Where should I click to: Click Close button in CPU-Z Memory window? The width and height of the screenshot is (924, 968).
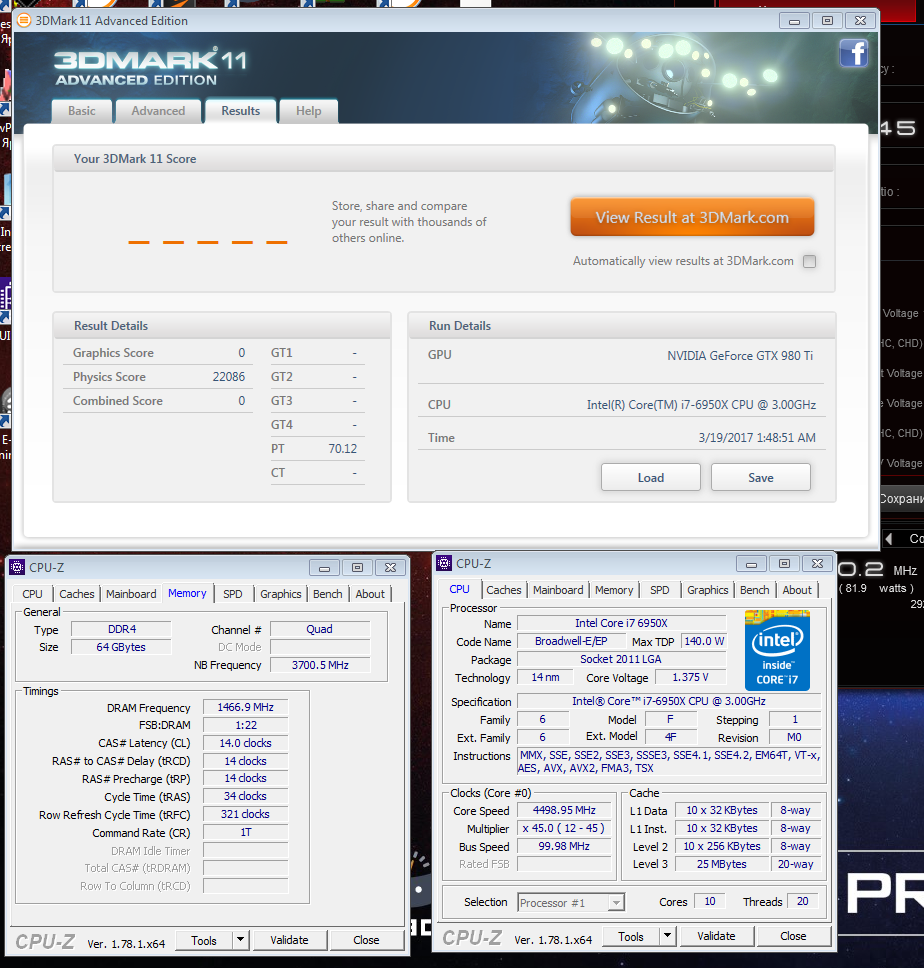coord(366,940)
